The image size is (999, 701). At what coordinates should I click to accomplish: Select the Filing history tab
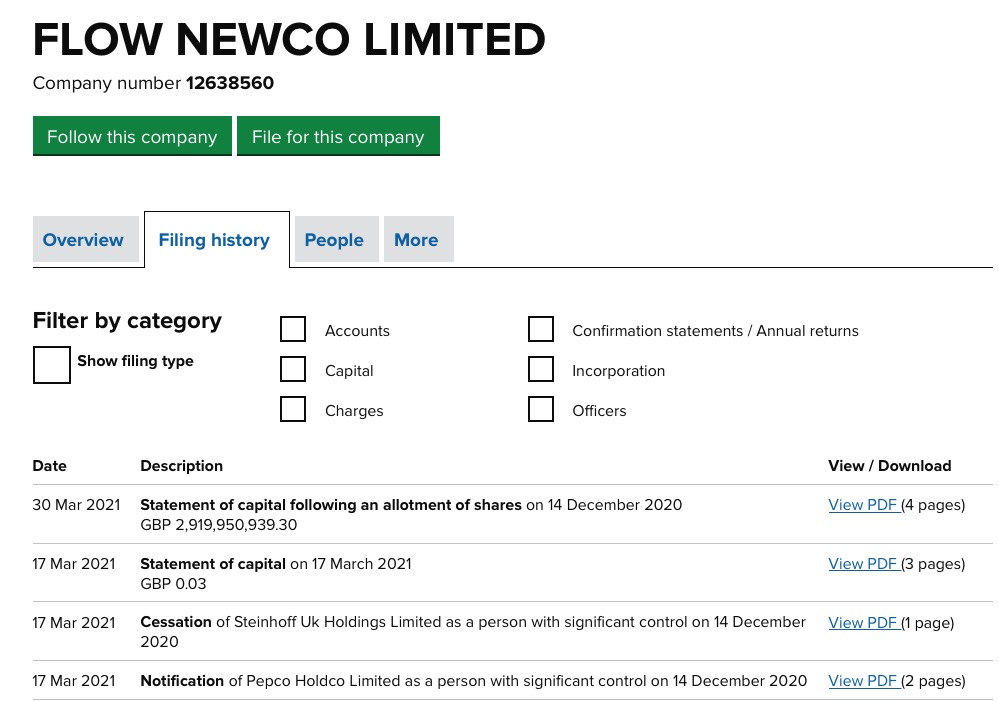point(215,240)
